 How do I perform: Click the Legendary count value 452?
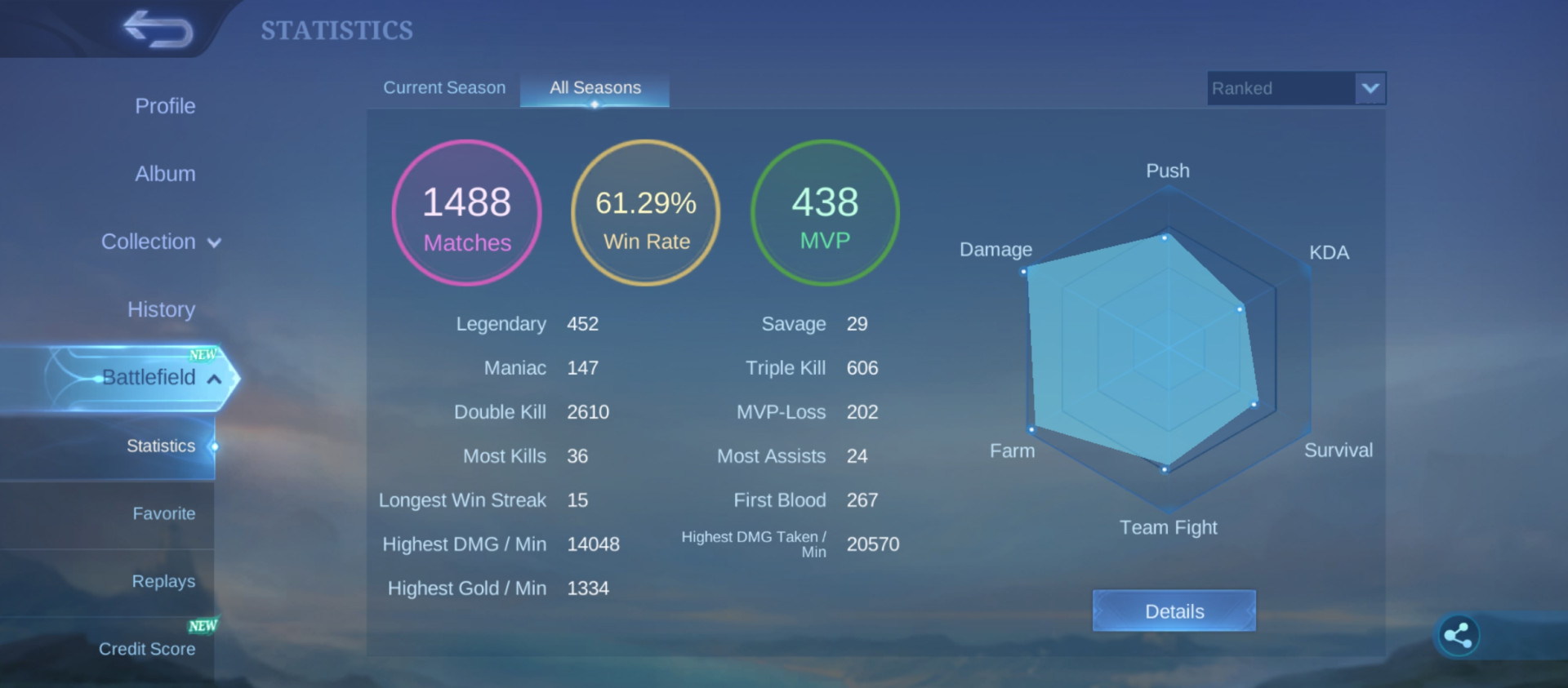583,324
